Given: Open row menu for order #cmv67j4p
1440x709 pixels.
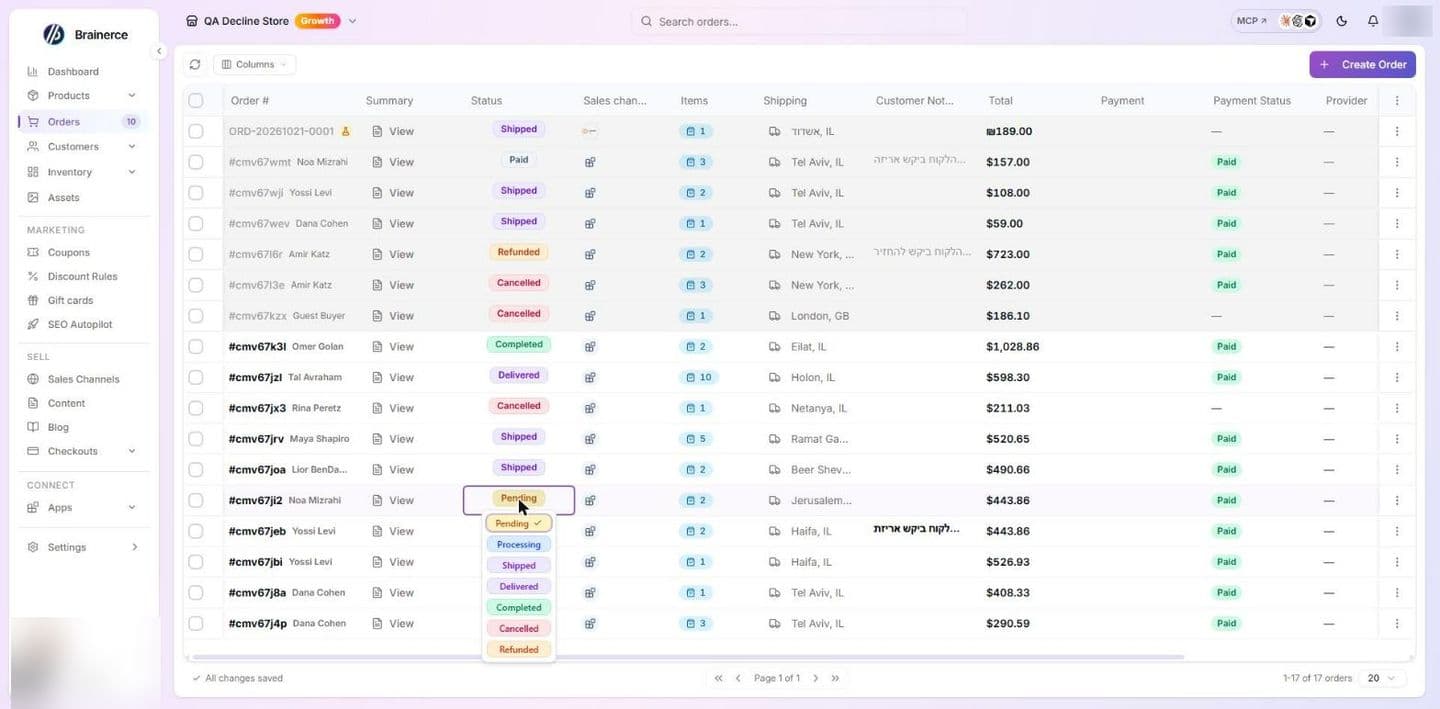Looking at the screenshot, I should 1397,624.
